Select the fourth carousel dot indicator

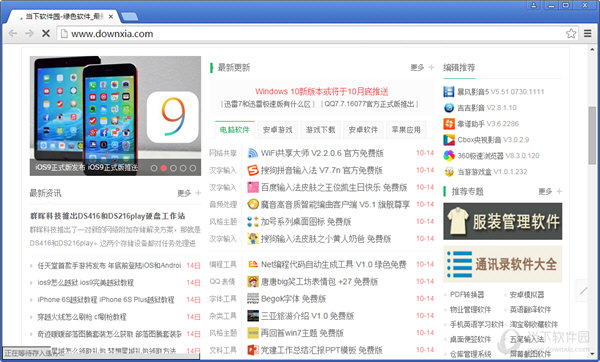click(x=183, y=168)
